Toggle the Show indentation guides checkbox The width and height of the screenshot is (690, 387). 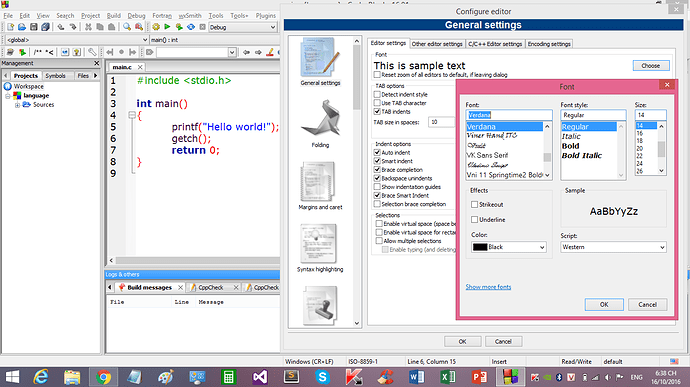pos(377,187)
